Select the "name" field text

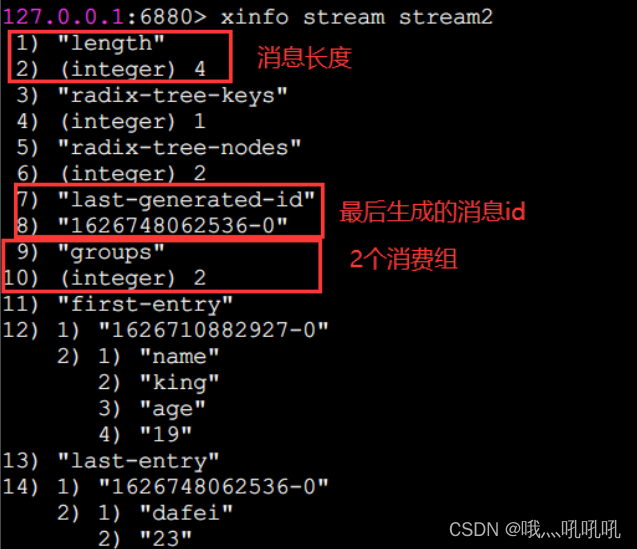pyautogui.click(x=179, y=356)
